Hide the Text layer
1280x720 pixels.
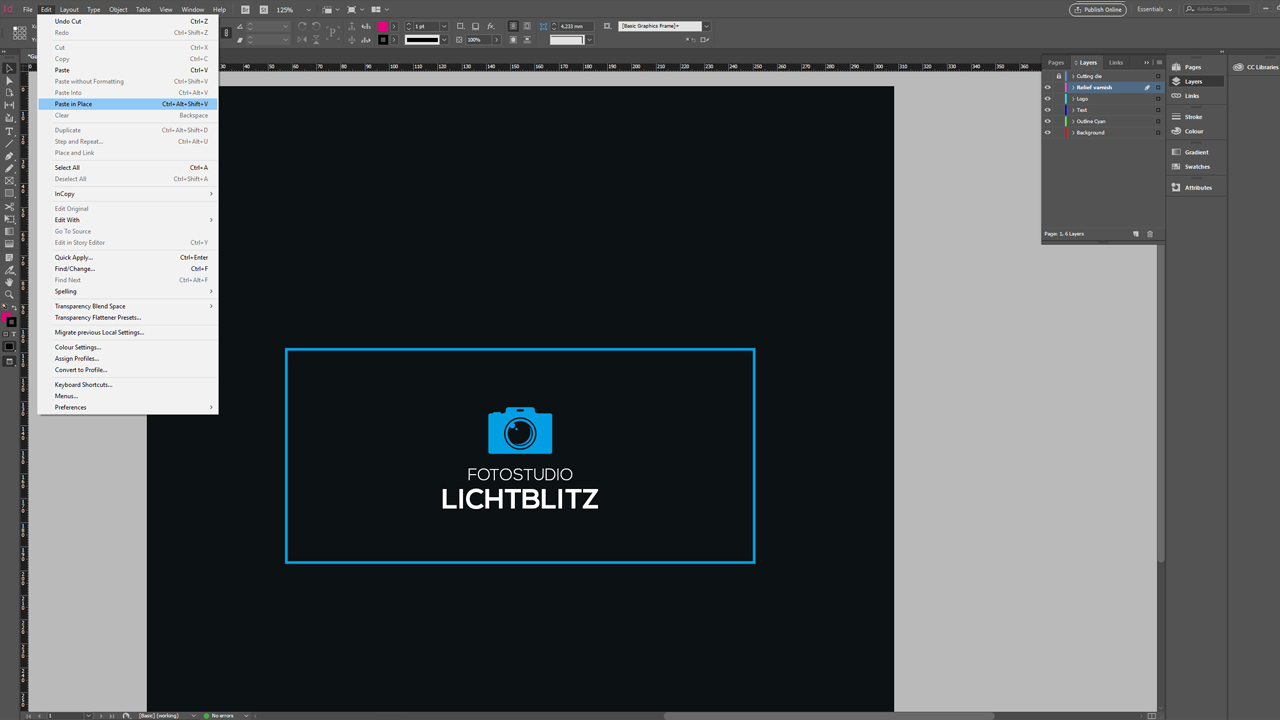coord(1048,110)
